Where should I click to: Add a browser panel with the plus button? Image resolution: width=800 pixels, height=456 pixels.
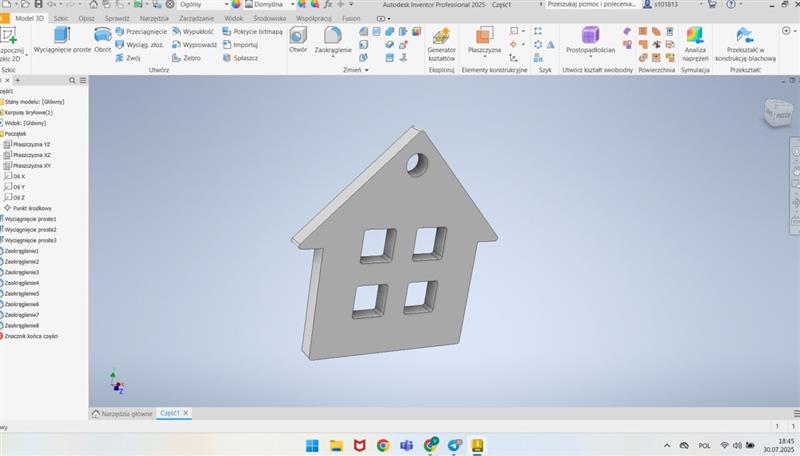(x=17, y=81)
